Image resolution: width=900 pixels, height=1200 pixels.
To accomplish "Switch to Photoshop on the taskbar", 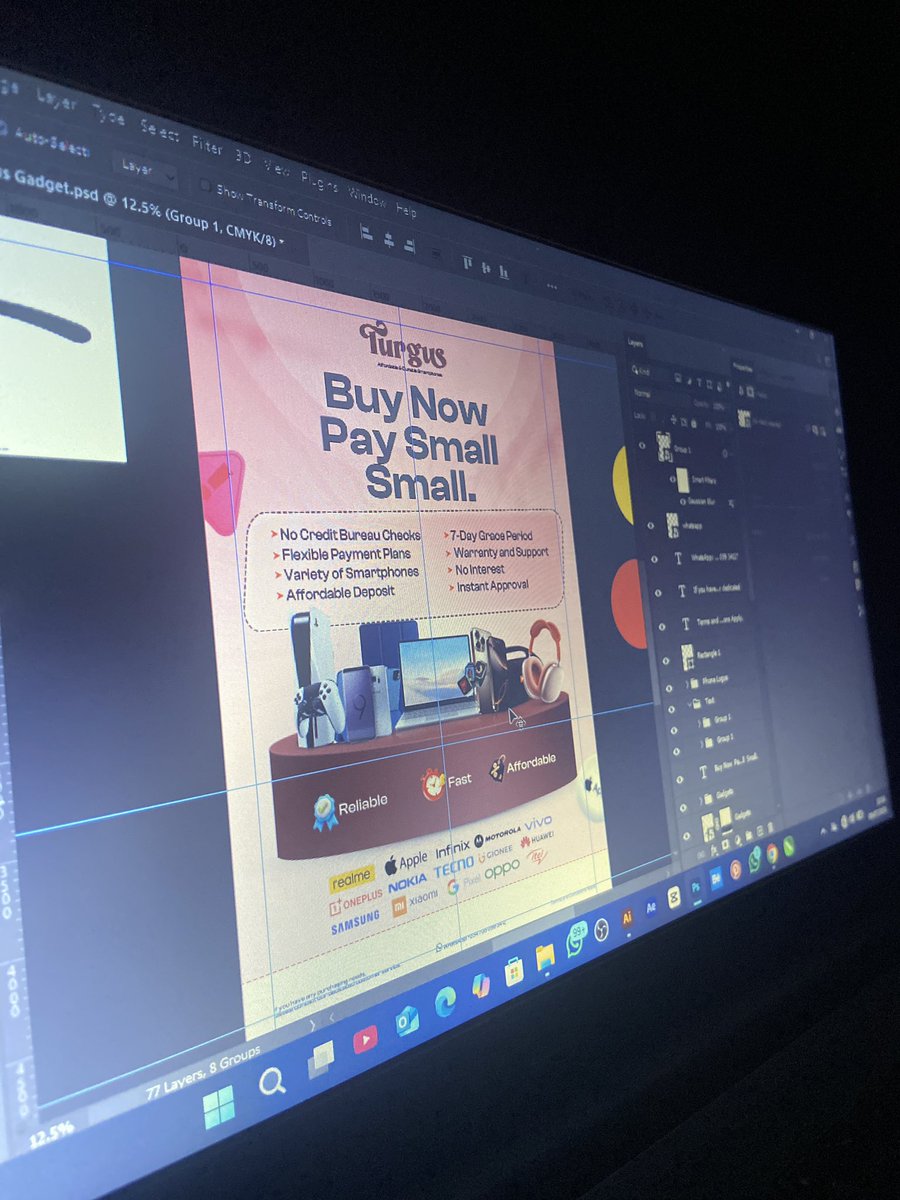I will [696, 888].
